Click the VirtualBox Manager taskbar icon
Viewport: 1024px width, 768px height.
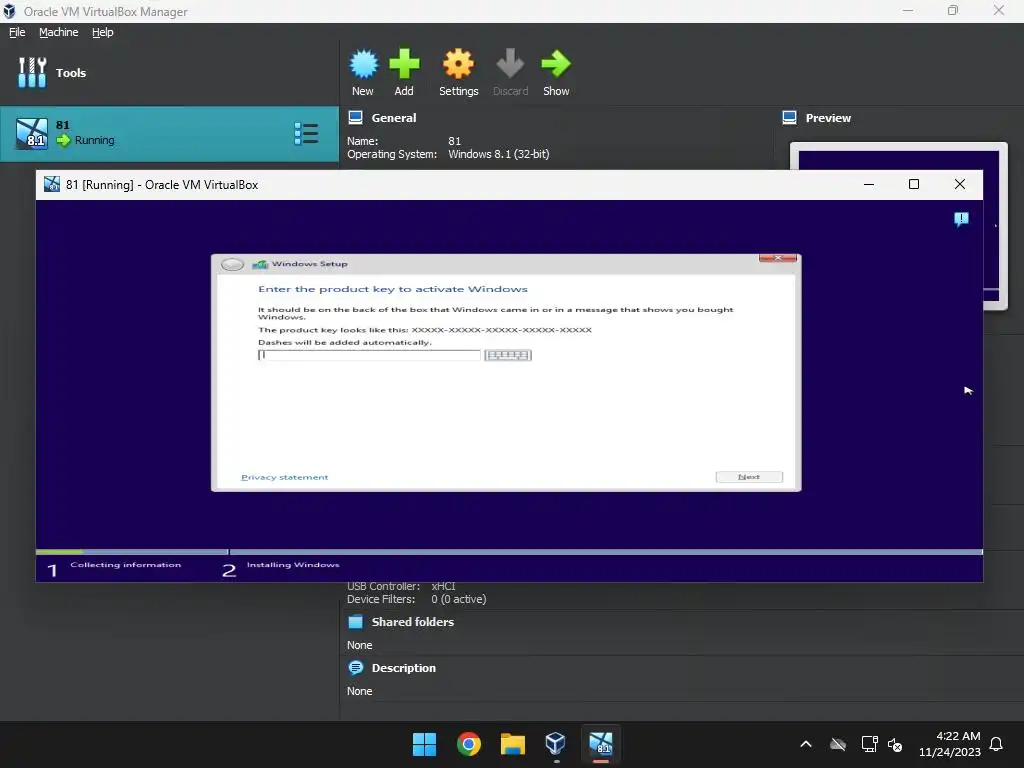point(556,744)
